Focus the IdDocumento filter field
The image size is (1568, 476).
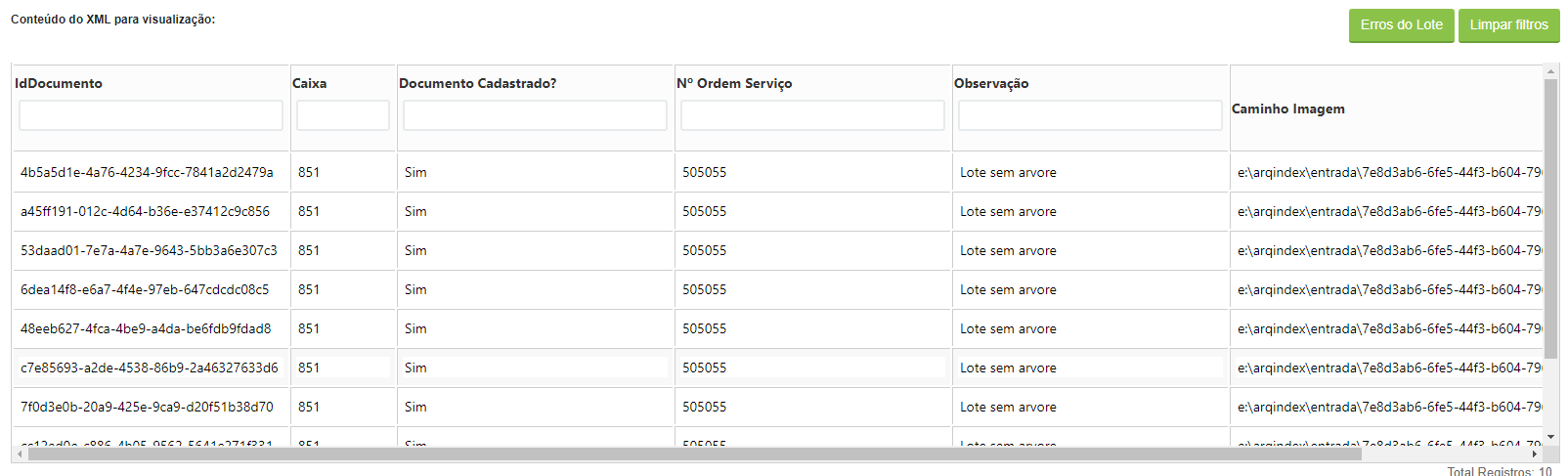[151, 115]
